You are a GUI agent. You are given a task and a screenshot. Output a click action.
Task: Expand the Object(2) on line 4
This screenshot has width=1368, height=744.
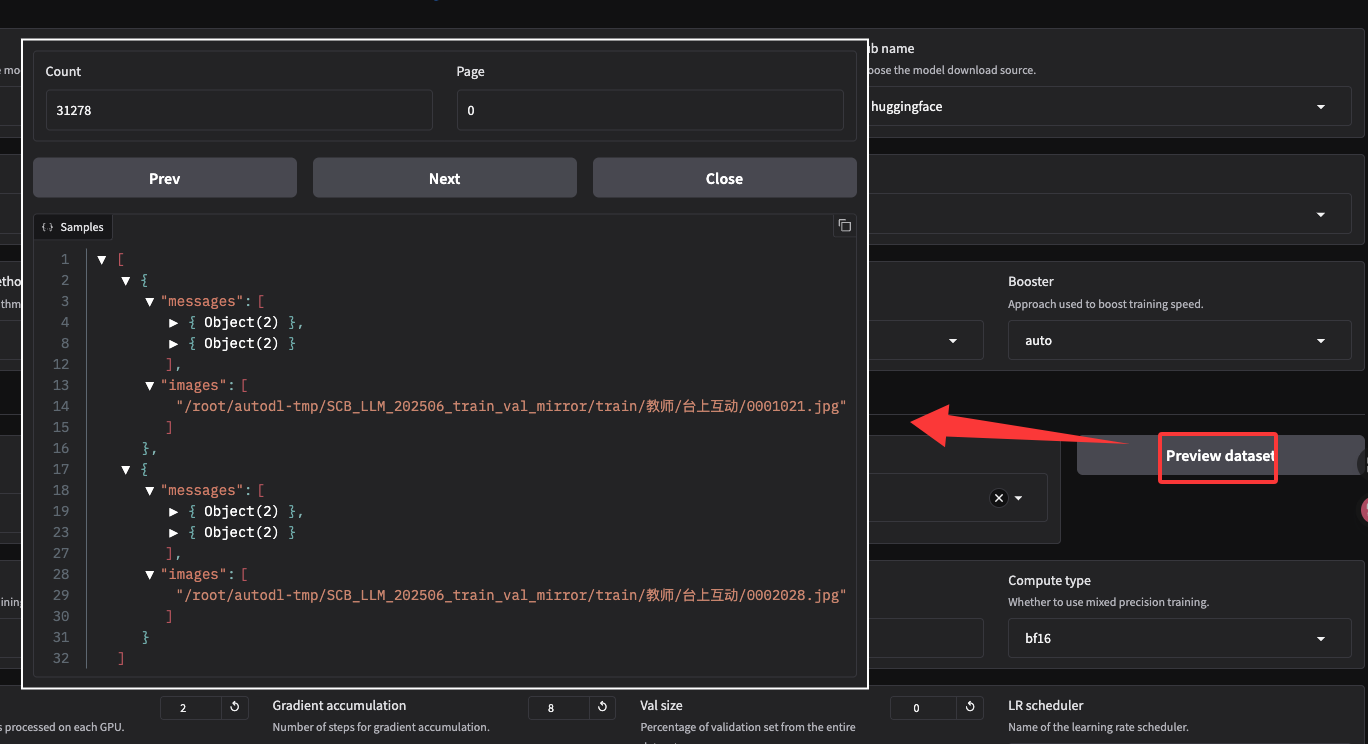click(174, 323)
